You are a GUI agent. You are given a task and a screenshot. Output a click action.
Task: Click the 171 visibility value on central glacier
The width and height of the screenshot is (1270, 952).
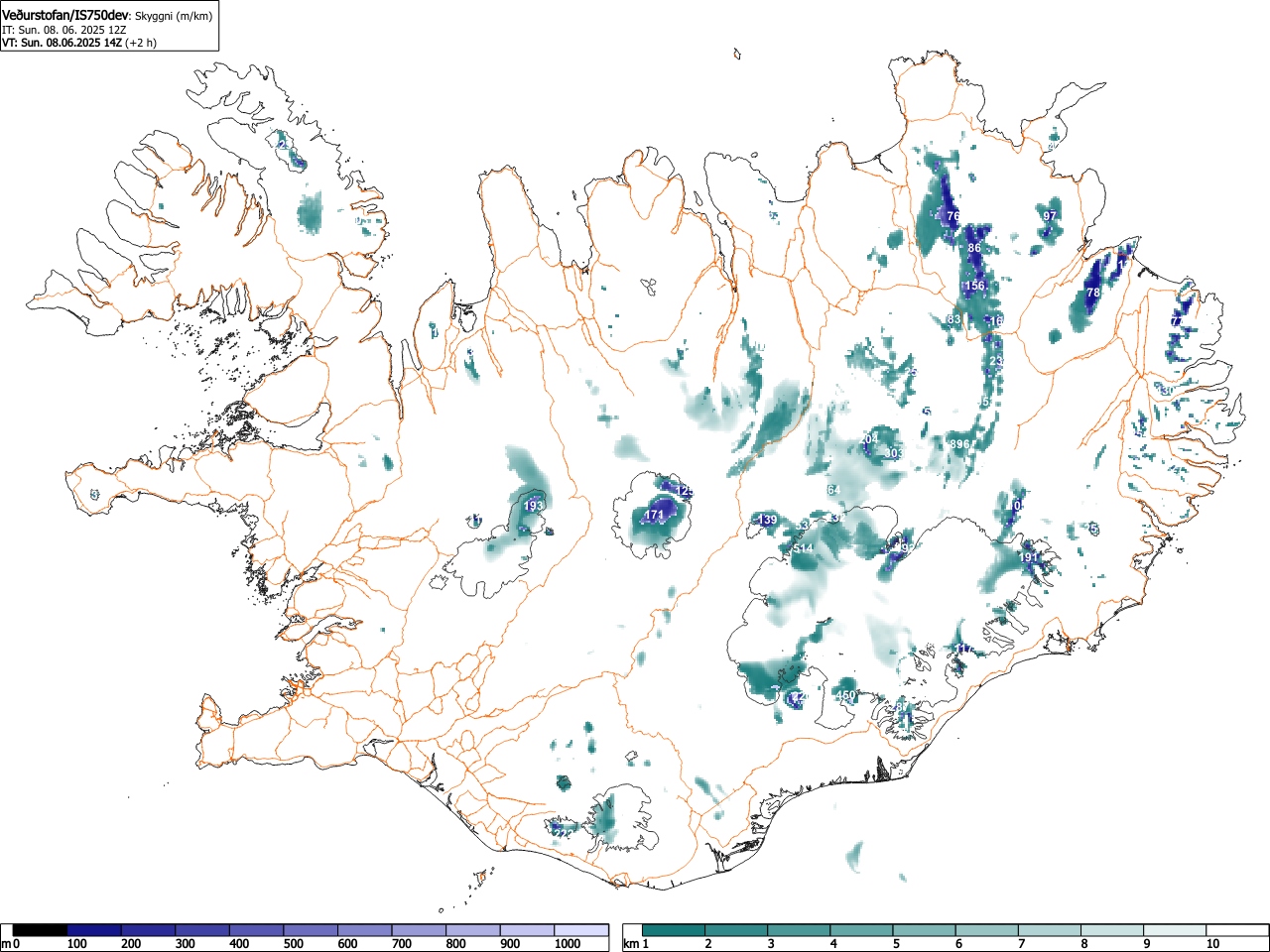click(x=654, y=516)
